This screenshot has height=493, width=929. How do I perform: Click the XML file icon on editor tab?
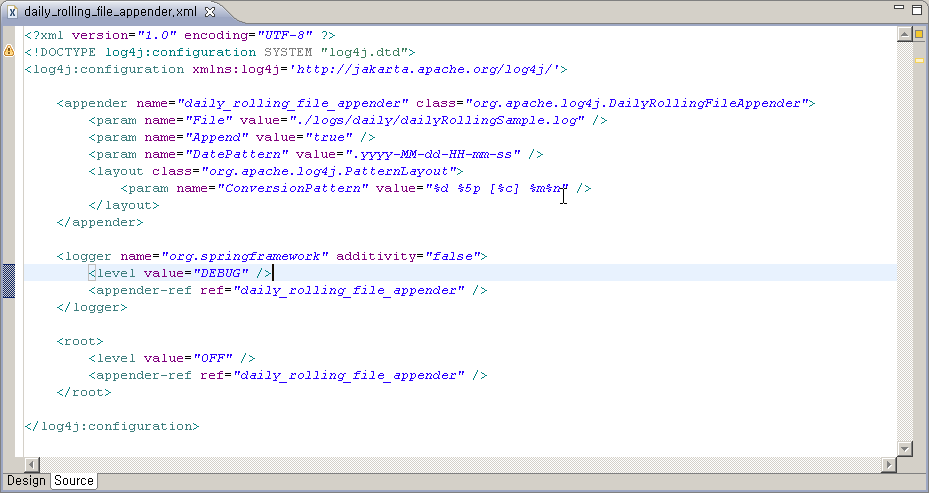pyautogui.click(x=12, y=13)
